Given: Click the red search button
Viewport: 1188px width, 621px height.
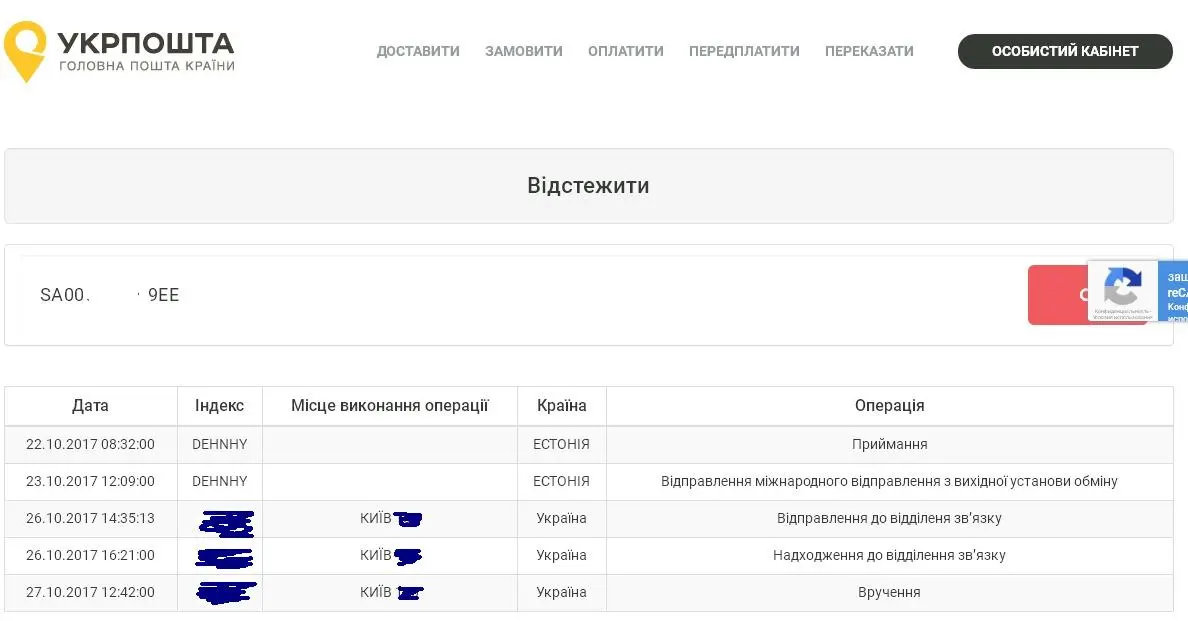Looking at the screenshot, I should 1058,295.
